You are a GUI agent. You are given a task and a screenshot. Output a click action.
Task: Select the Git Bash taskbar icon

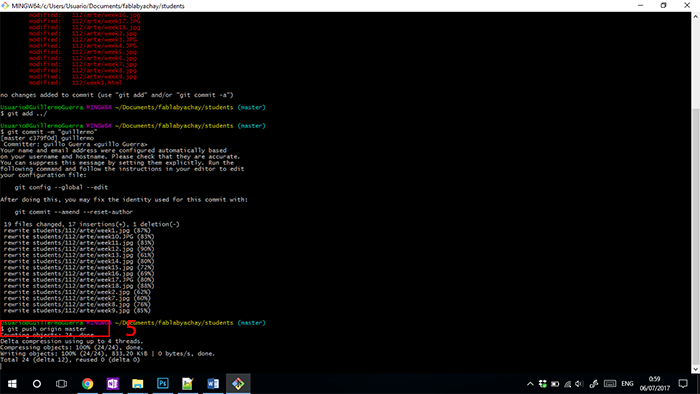[x=238, y=384]
